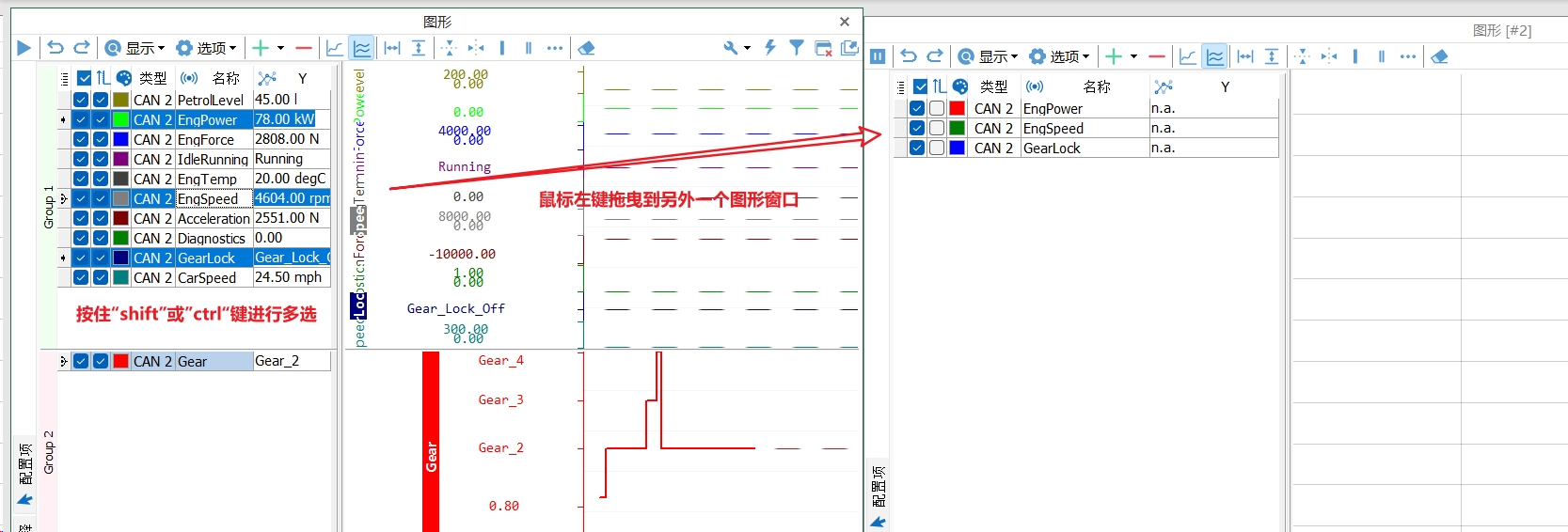This screenshot has width=1568, height=532.
Task: Click redo arrow in left graphics window
Action: point(82,48)
